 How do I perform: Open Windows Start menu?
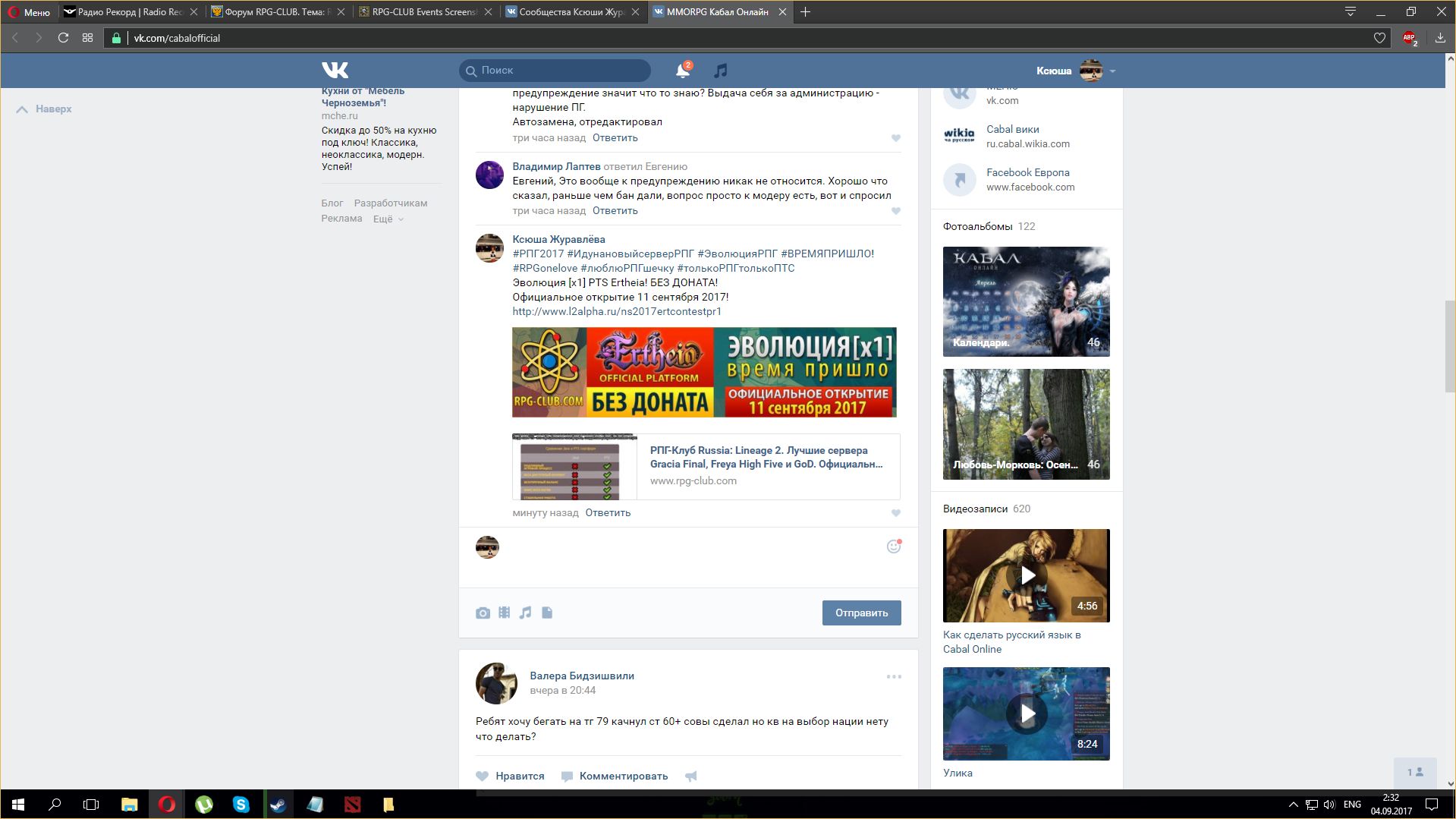tap(18, 805)
